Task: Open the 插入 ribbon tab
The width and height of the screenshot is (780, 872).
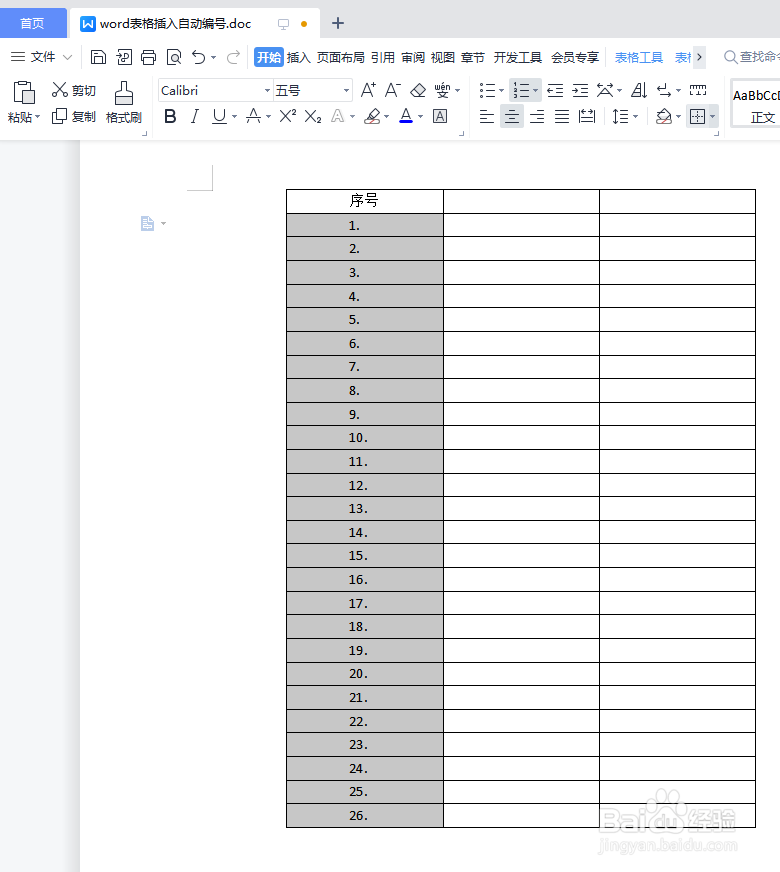Action: (x=299, y=57)
